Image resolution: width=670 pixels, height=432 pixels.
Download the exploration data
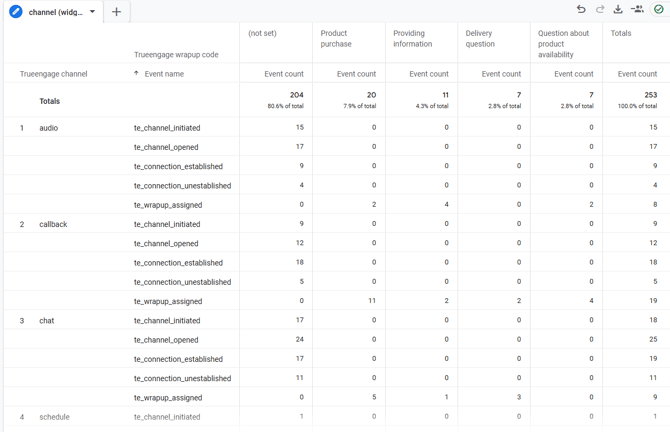pyautogui.click(x=618, y=10)
